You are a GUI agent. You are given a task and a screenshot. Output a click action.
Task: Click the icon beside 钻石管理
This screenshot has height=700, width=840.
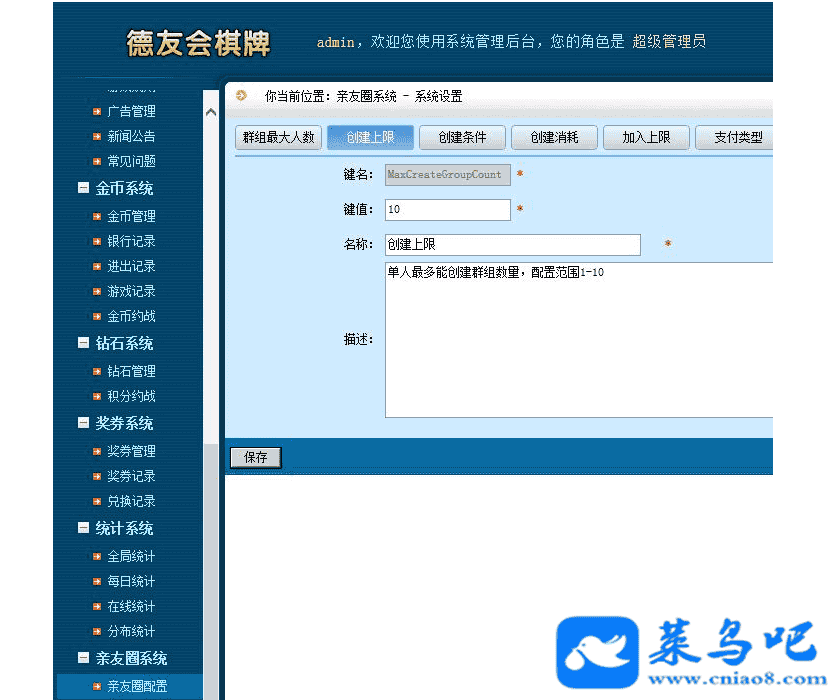click(x=97, y=371)
